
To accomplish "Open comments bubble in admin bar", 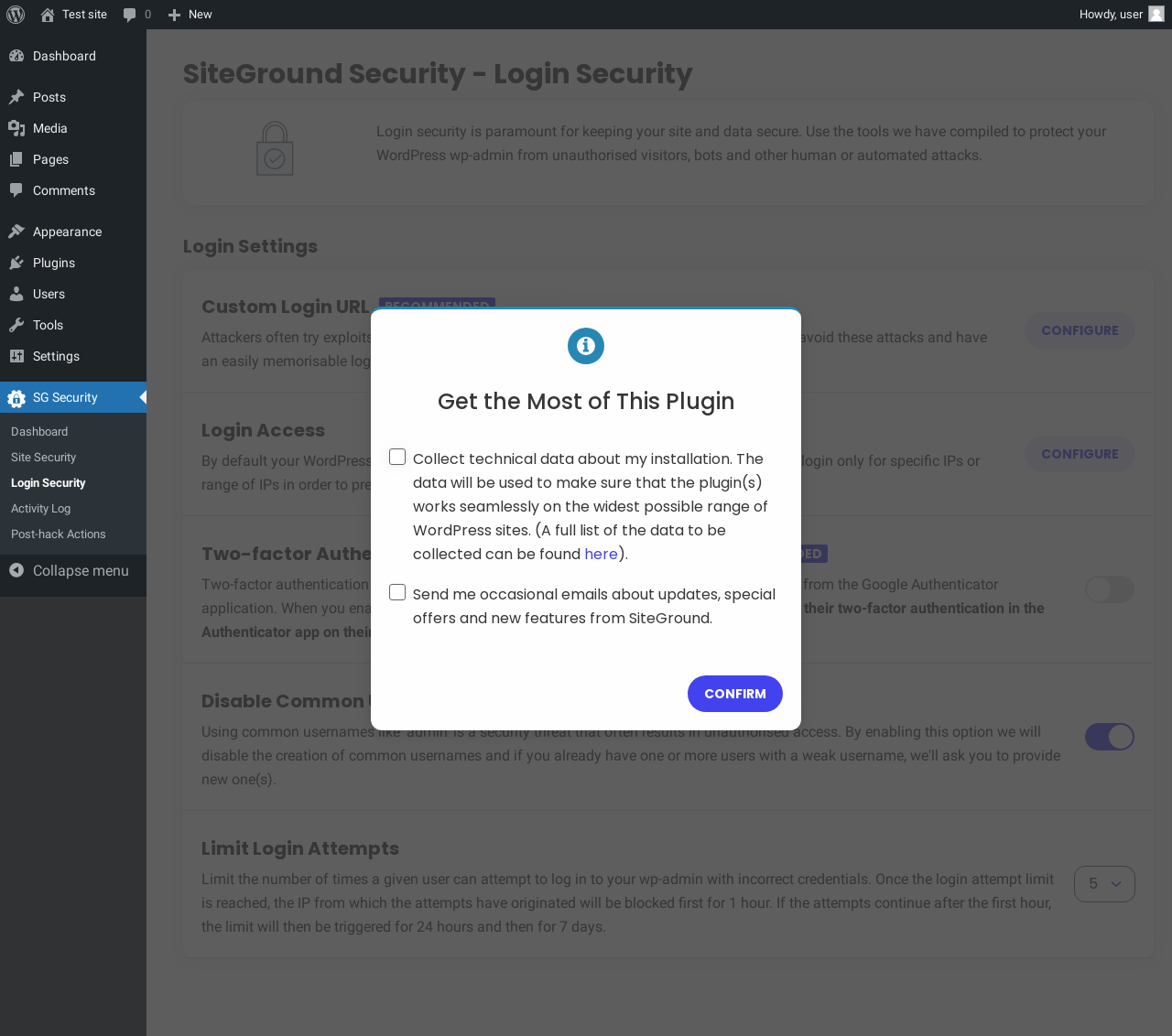I will tap(130, 15).
